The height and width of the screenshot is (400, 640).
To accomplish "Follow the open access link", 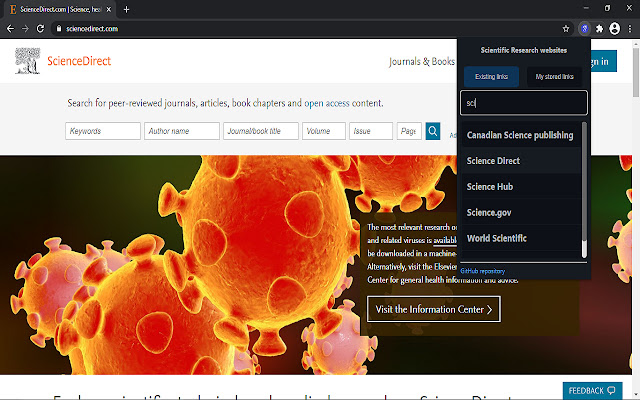I will click(327, 103).
